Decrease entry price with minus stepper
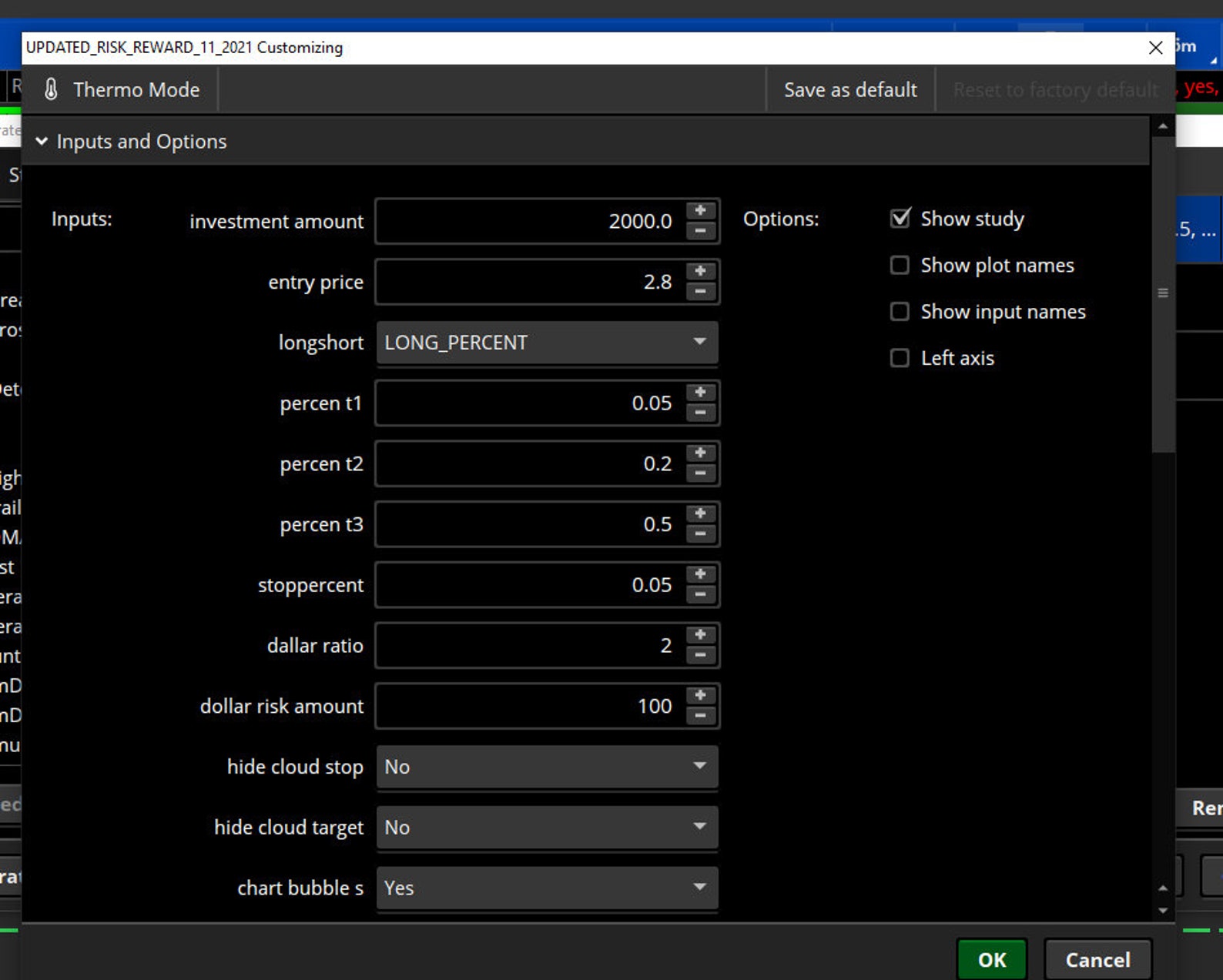The image size is (1223, 980). click(700, 292)
